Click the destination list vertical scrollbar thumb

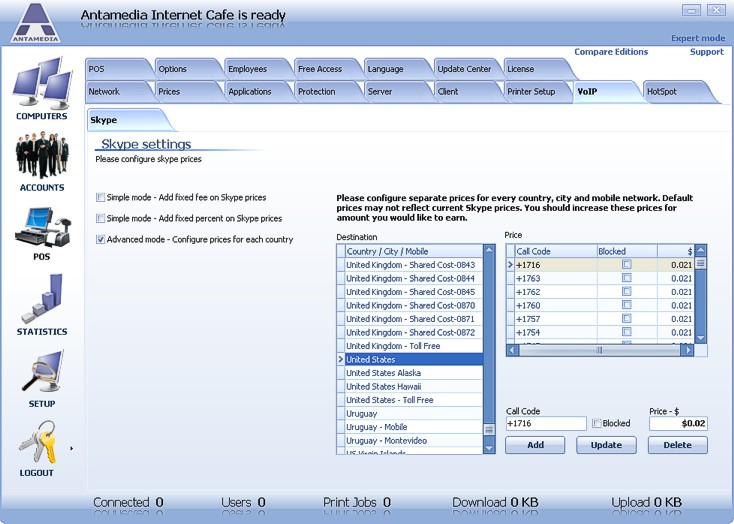tap(489, 429)
